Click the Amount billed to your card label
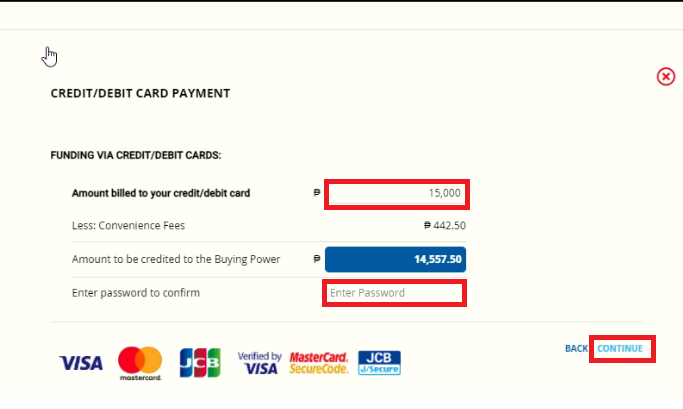 161,193
